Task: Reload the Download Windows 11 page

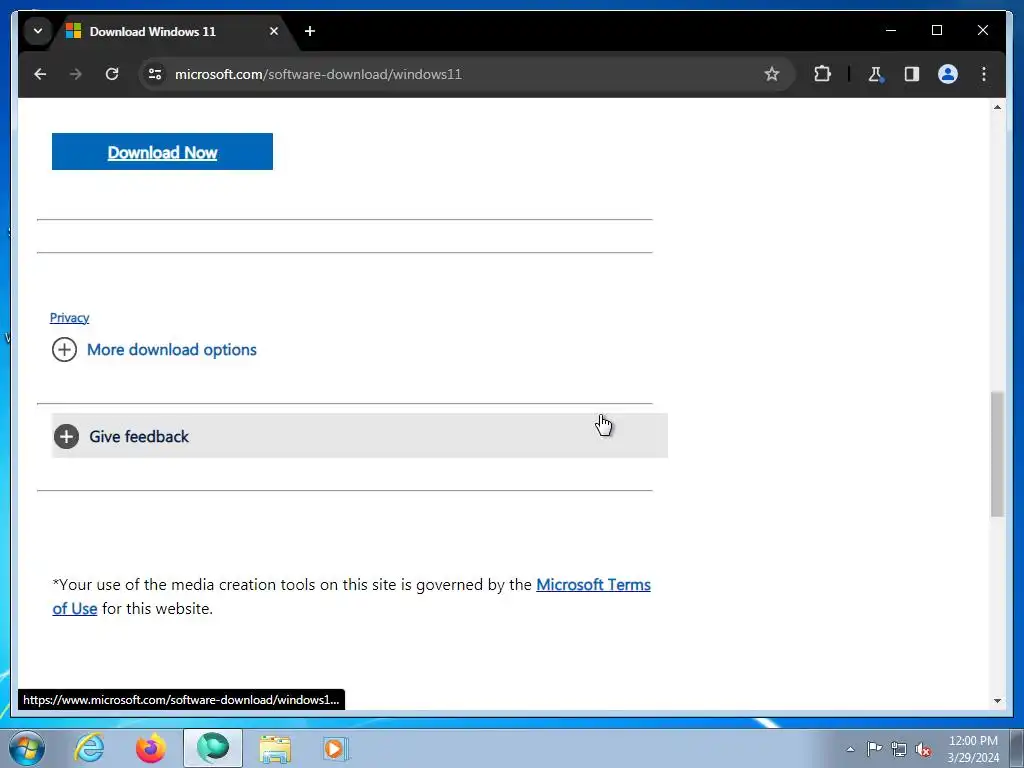Action: click(x=112, y=74)
